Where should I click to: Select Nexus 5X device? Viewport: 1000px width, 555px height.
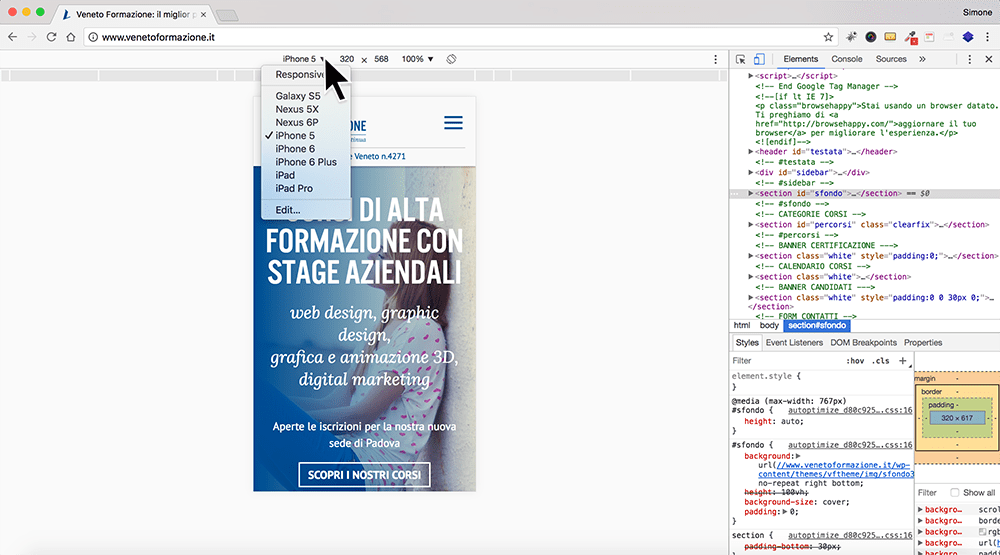297,109
